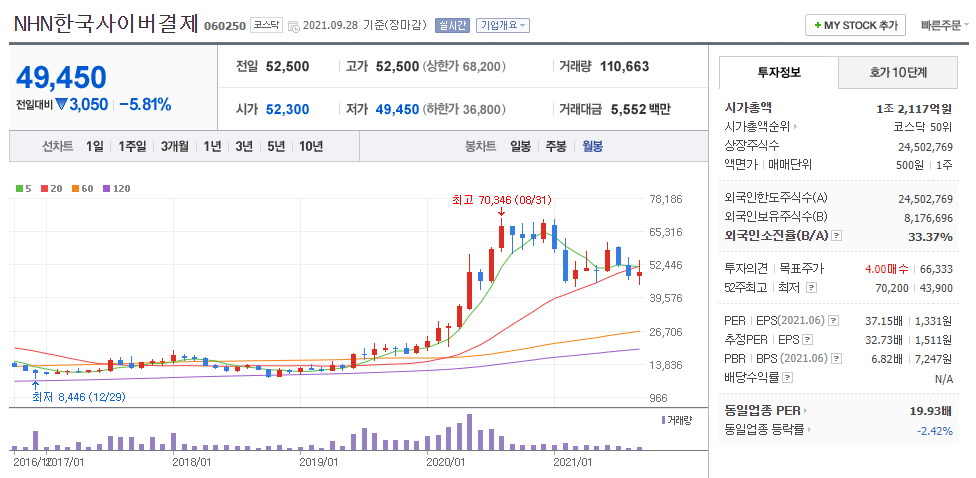Select the 5년 line chart period
The height and width of the screenshot is (478, 976).
(276, 147)
